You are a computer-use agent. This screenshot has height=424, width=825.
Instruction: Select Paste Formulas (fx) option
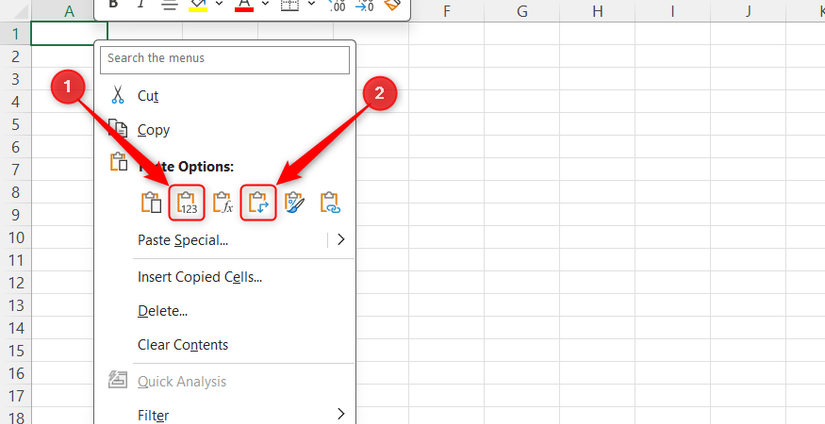222,203
